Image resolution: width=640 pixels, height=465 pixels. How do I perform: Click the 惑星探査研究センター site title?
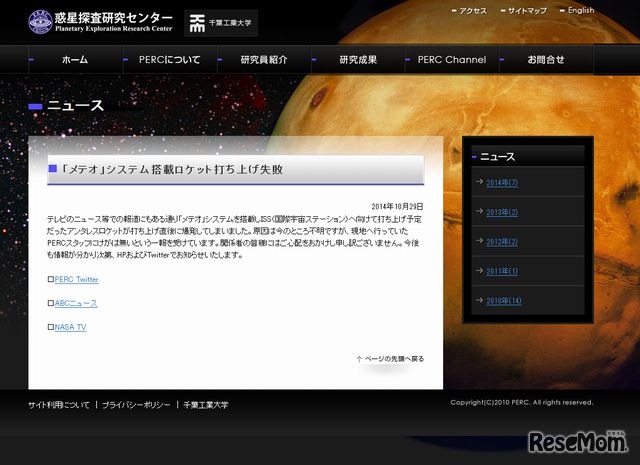coord(113,18)
